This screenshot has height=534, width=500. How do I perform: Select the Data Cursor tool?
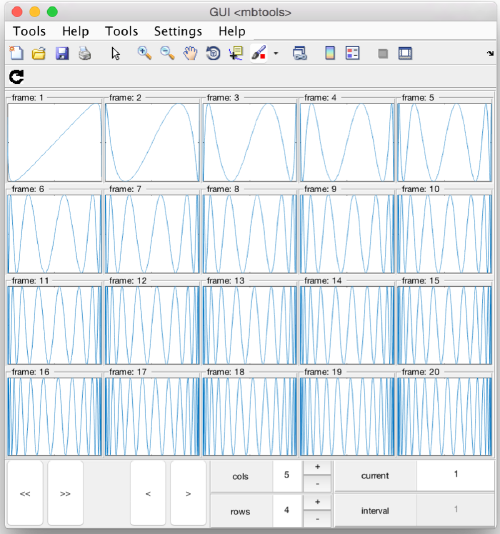click(x=236, y=53)
